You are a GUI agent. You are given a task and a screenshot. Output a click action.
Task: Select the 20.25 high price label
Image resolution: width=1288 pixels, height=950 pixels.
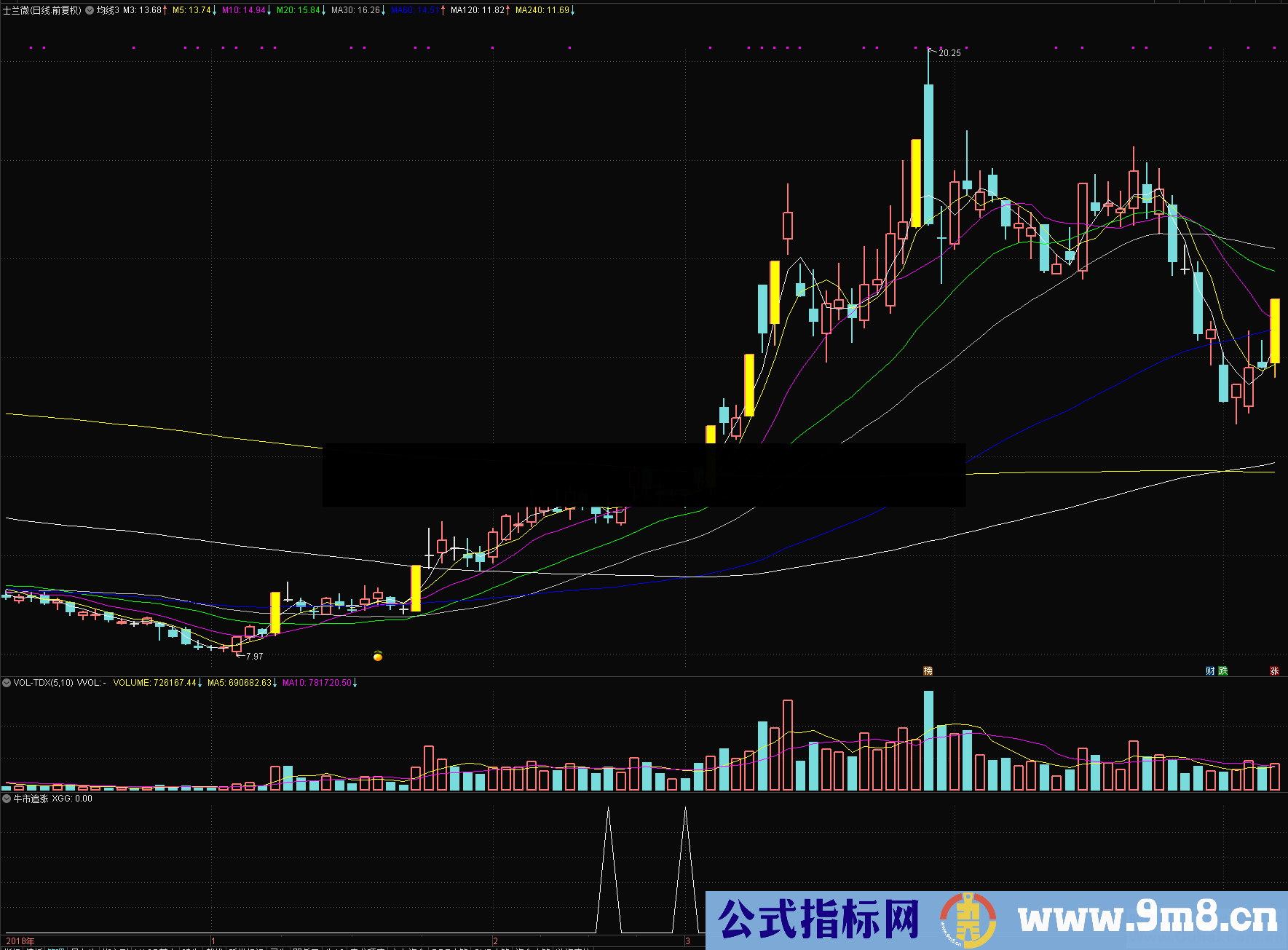point(949,53)
